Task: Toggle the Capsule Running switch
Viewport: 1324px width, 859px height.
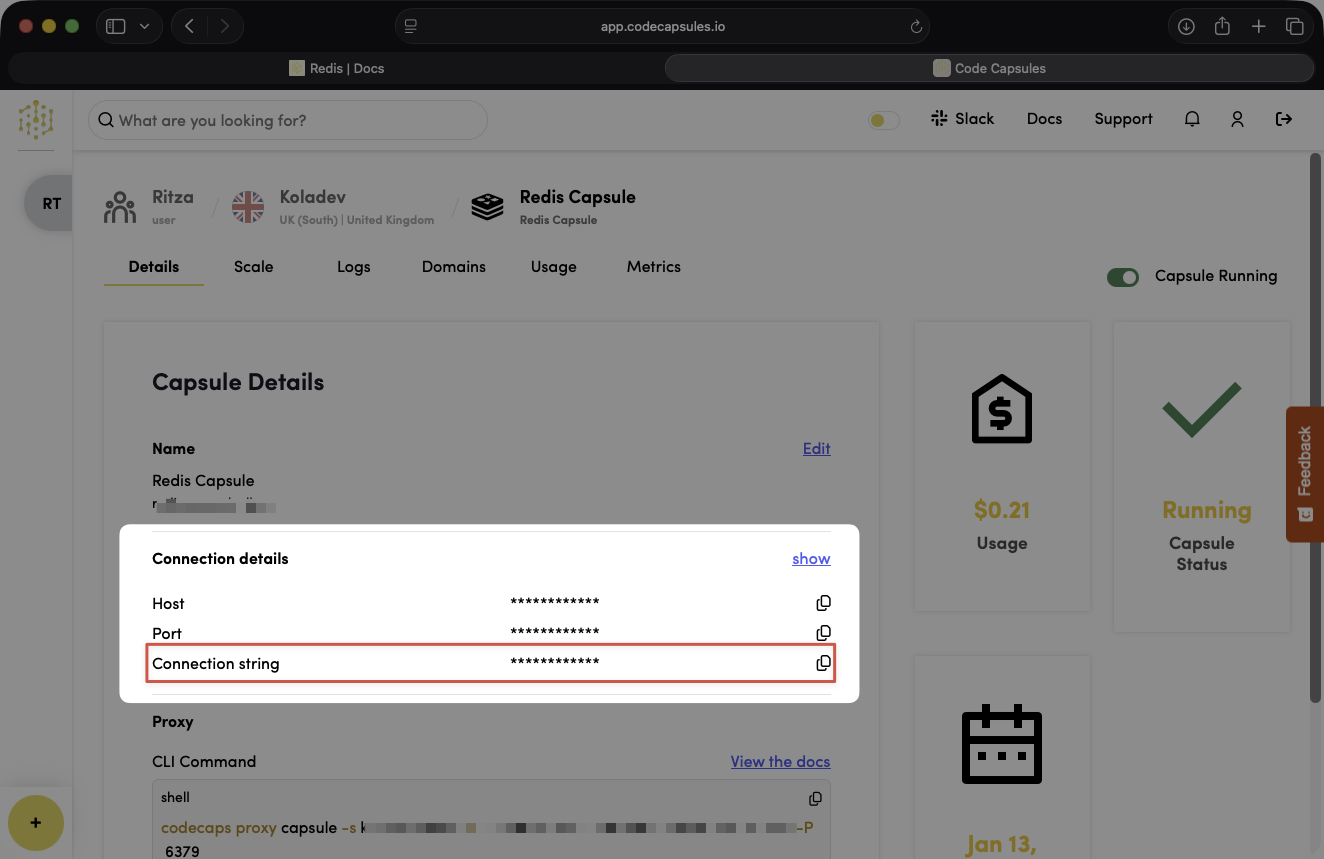Action: pos(1123,277)
